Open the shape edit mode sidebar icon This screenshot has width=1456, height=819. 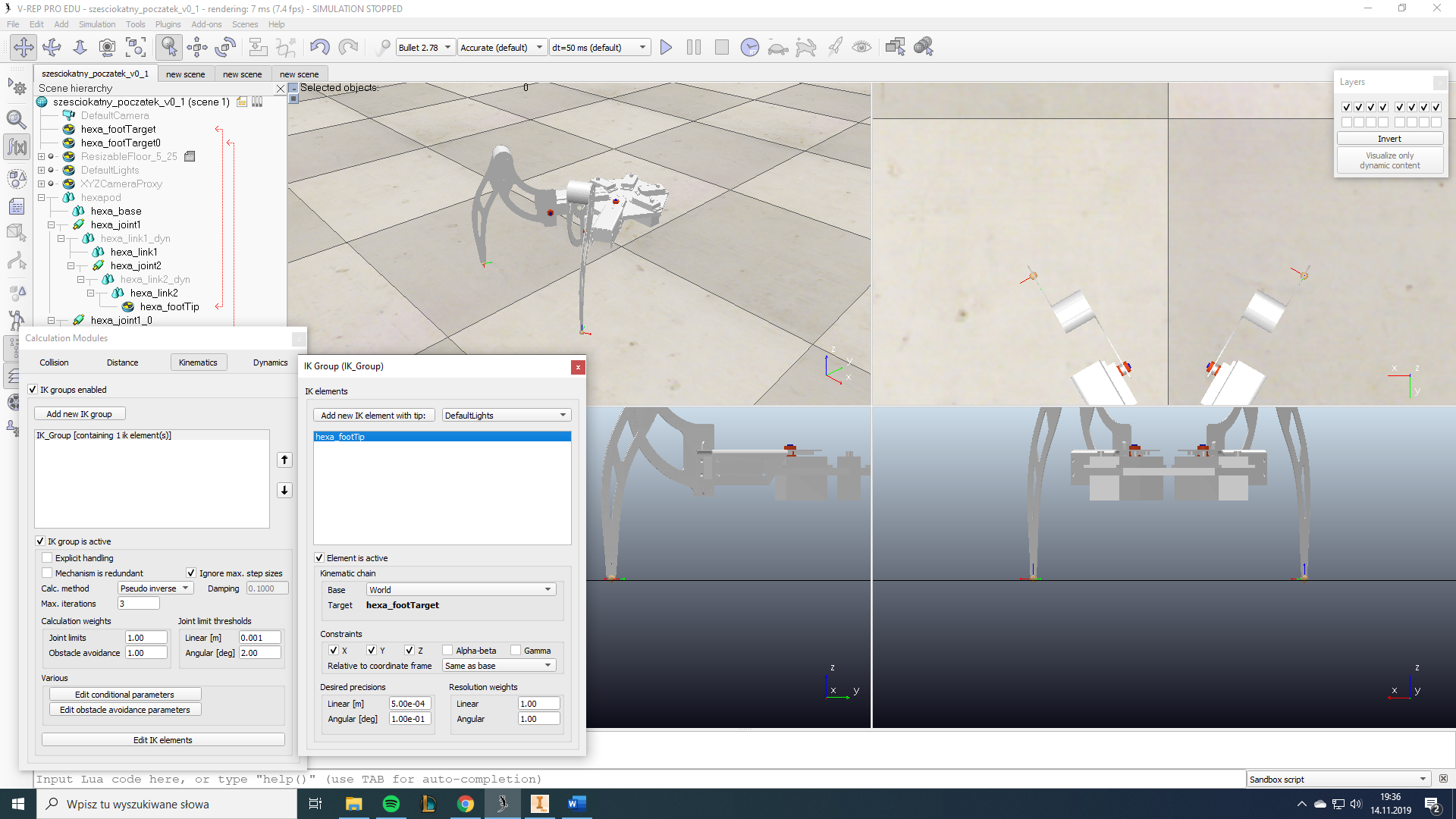[17, 234]
